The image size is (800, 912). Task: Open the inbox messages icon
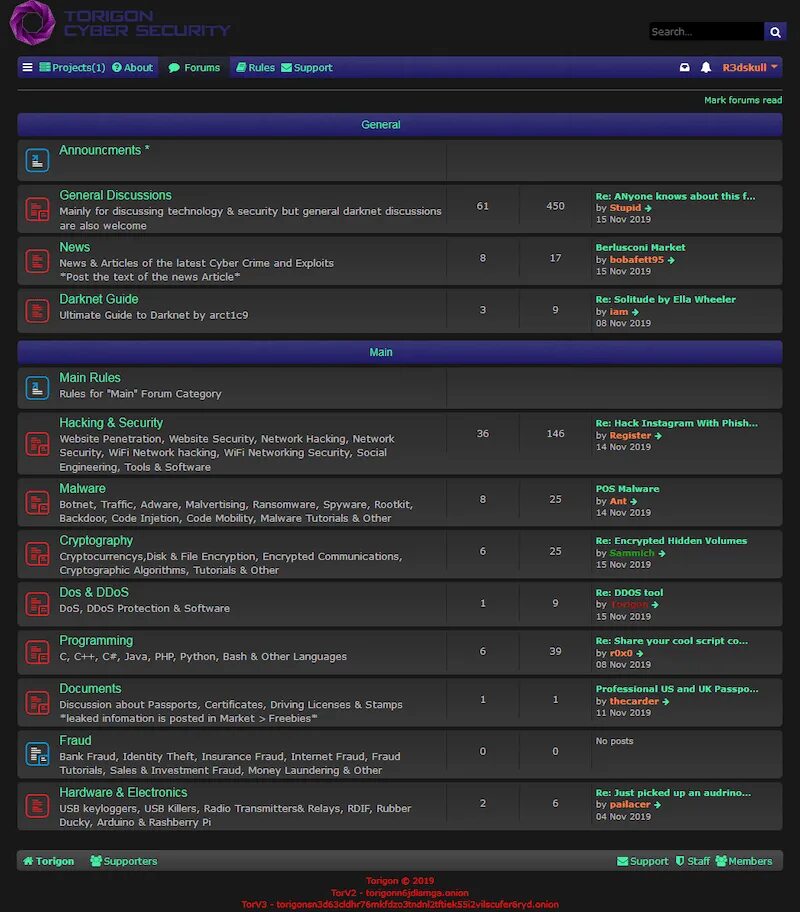point(685,67)
